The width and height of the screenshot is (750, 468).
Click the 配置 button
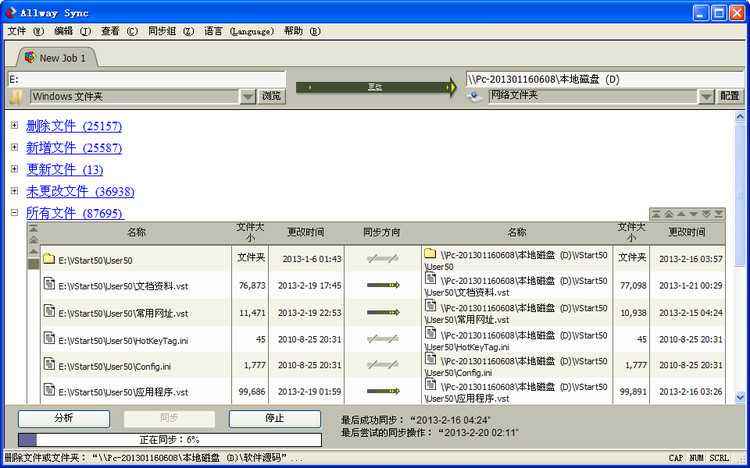click(x=730, y=96)
